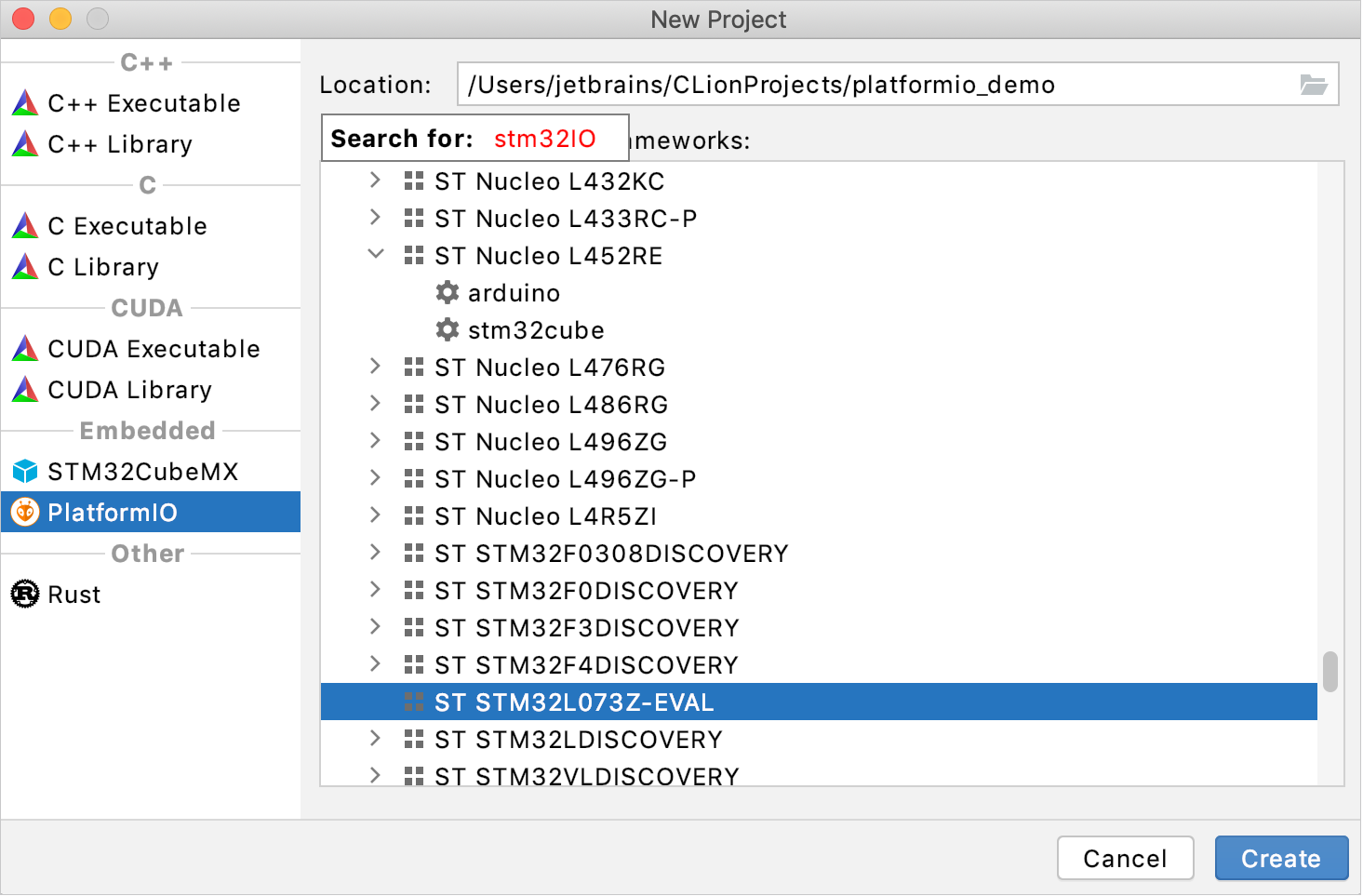
Task: Click the CUDA Library project icon
Action: [25, 389]
